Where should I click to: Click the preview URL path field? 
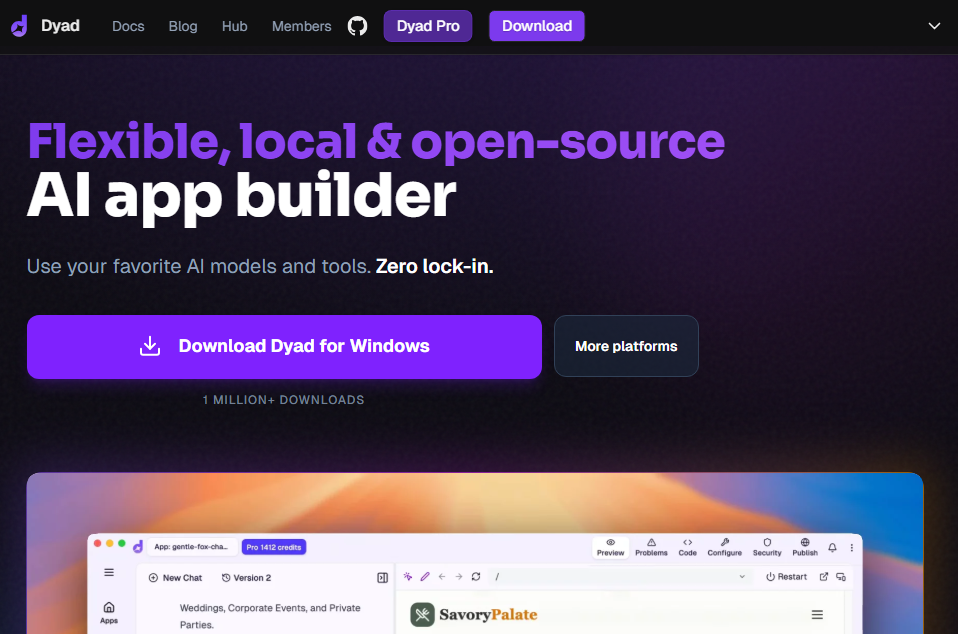(x=620, y=577)
